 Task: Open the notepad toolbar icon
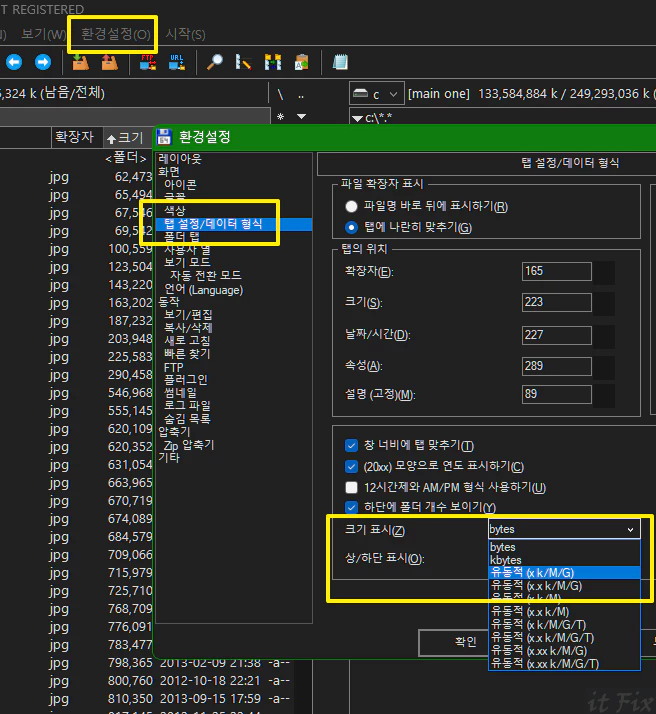point(340,62)
